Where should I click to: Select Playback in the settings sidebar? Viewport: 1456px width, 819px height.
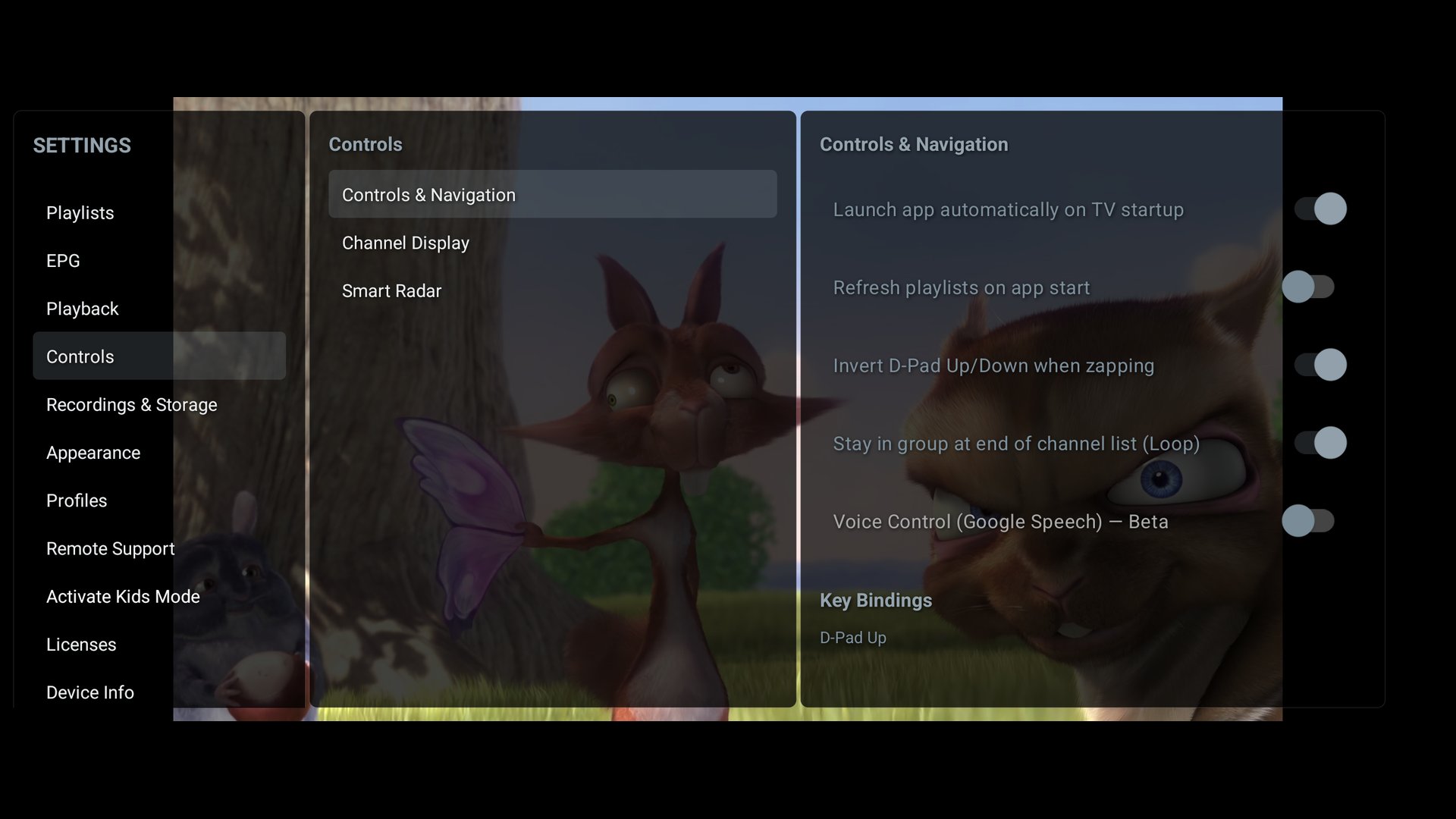[x=159, y=309]
